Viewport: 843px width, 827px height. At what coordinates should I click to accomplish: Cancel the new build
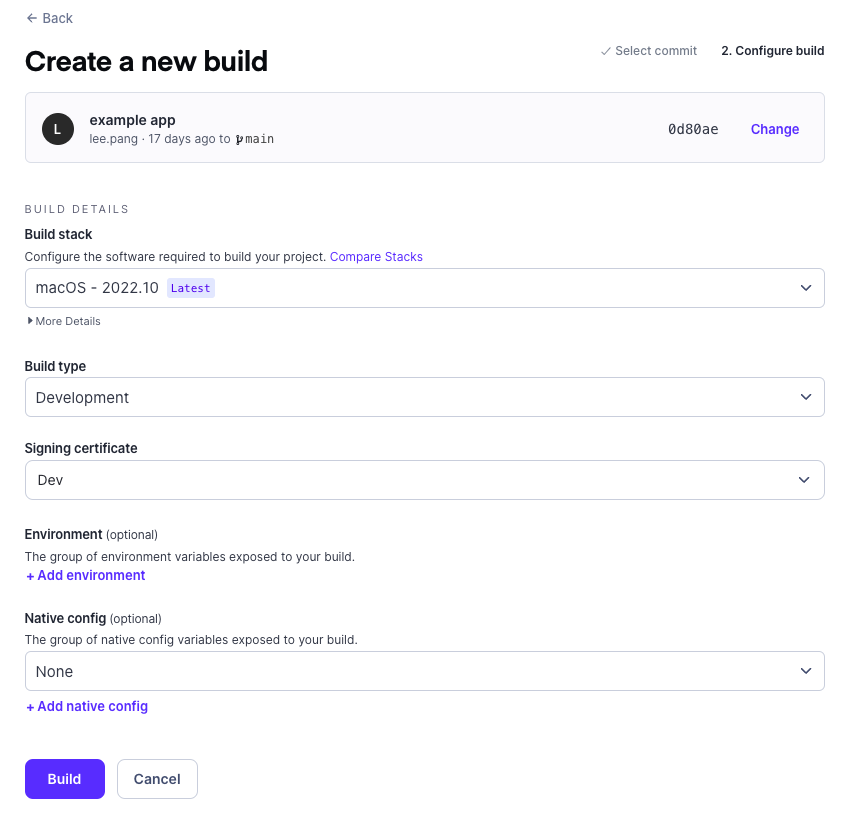click(x=158, y=779)
